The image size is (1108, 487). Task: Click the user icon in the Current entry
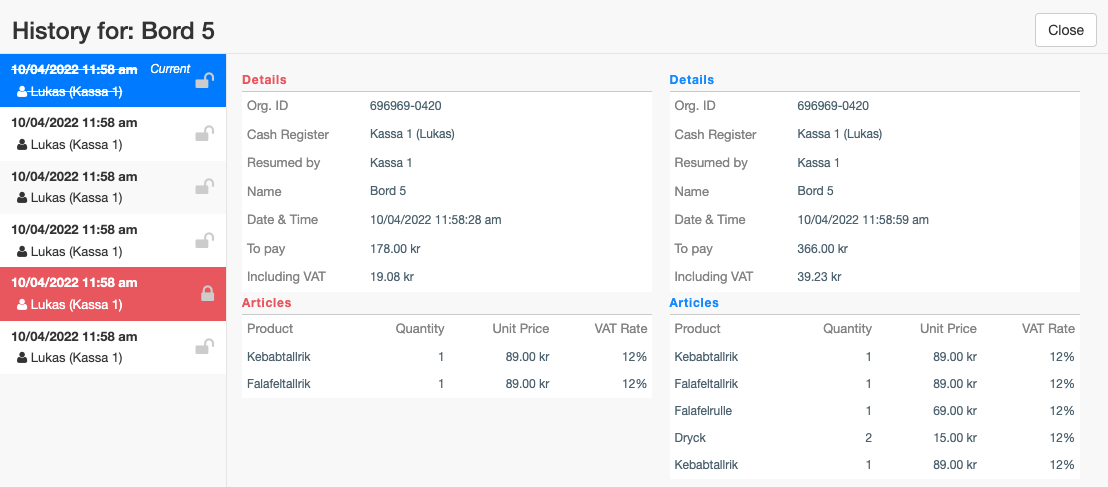click(x=22, y=91)
